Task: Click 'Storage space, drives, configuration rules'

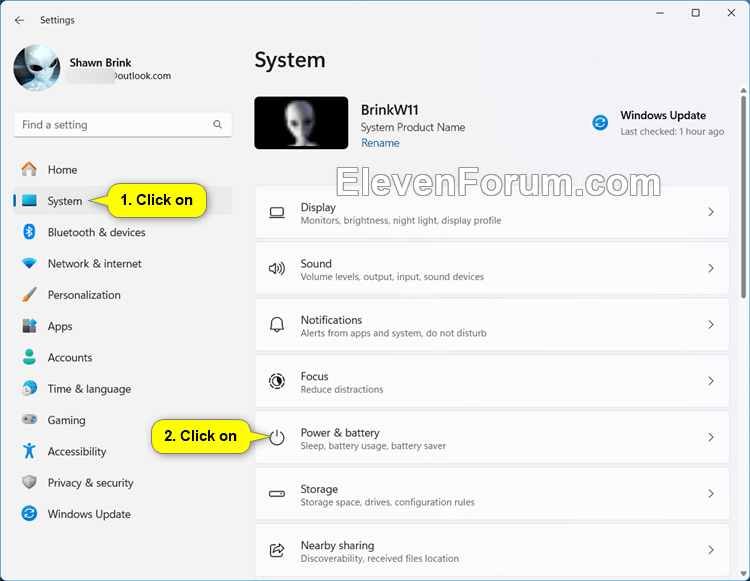Action: (x=387, y=502)
